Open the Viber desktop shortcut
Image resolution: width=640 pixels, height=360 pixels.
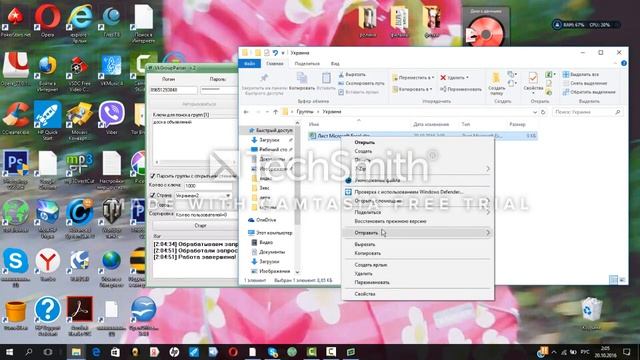111,118
